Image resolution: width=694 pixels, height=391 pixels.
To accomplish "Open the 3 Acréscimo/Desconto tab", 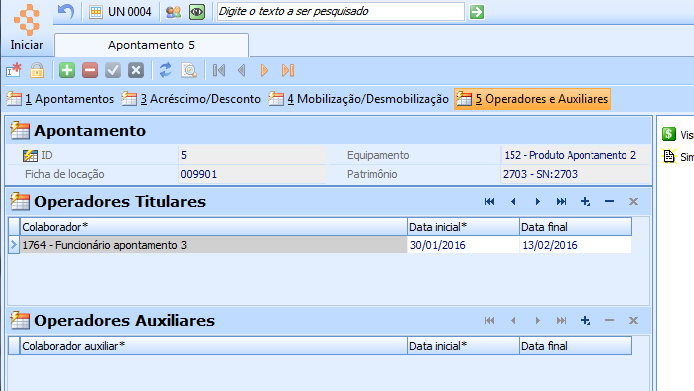I will click(191, 99).
